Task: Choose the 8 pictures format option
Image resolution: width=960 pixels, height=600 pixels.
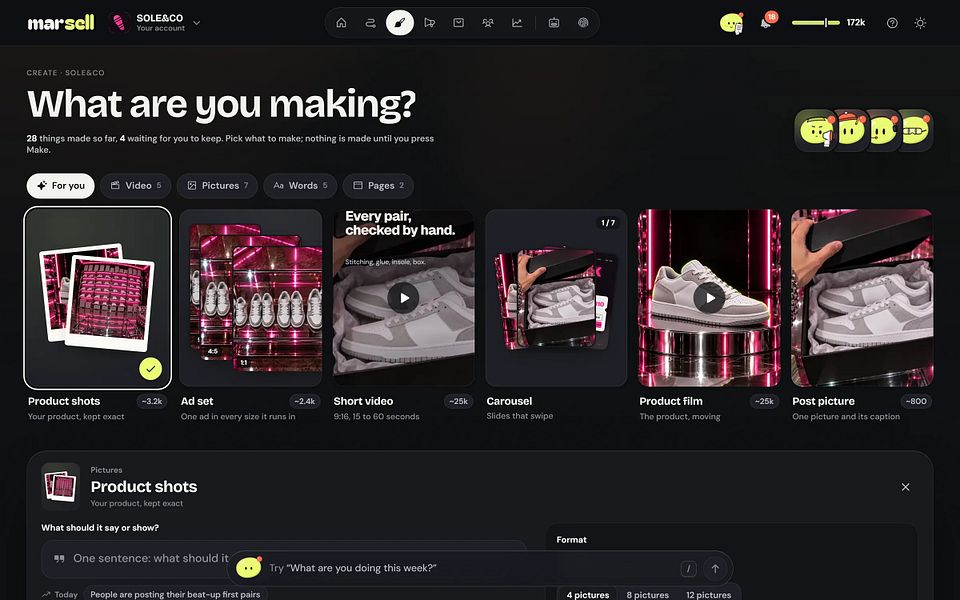Action: 648,594
